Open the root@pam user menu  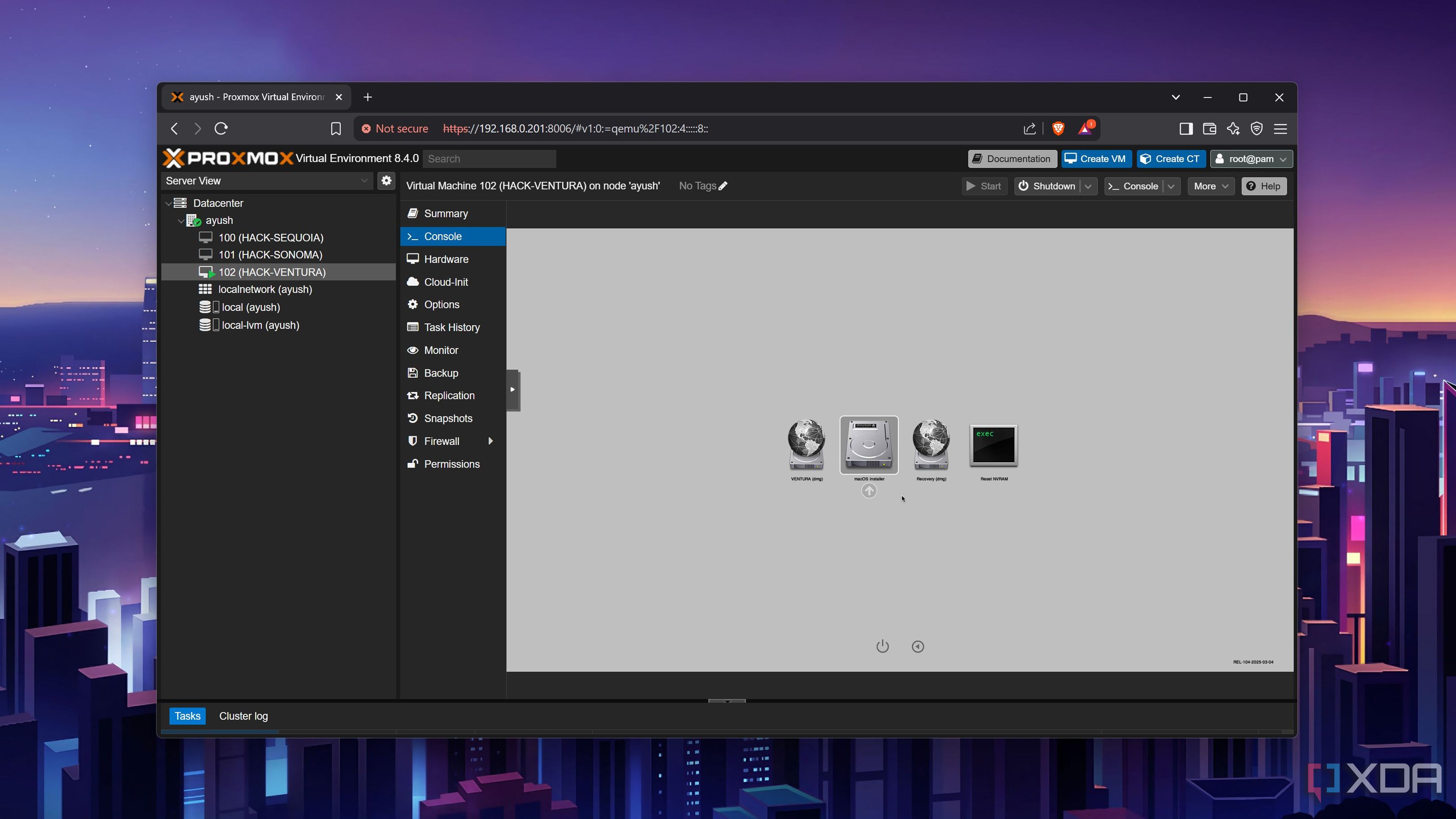pyautogui.click(x=1251, y=159)
